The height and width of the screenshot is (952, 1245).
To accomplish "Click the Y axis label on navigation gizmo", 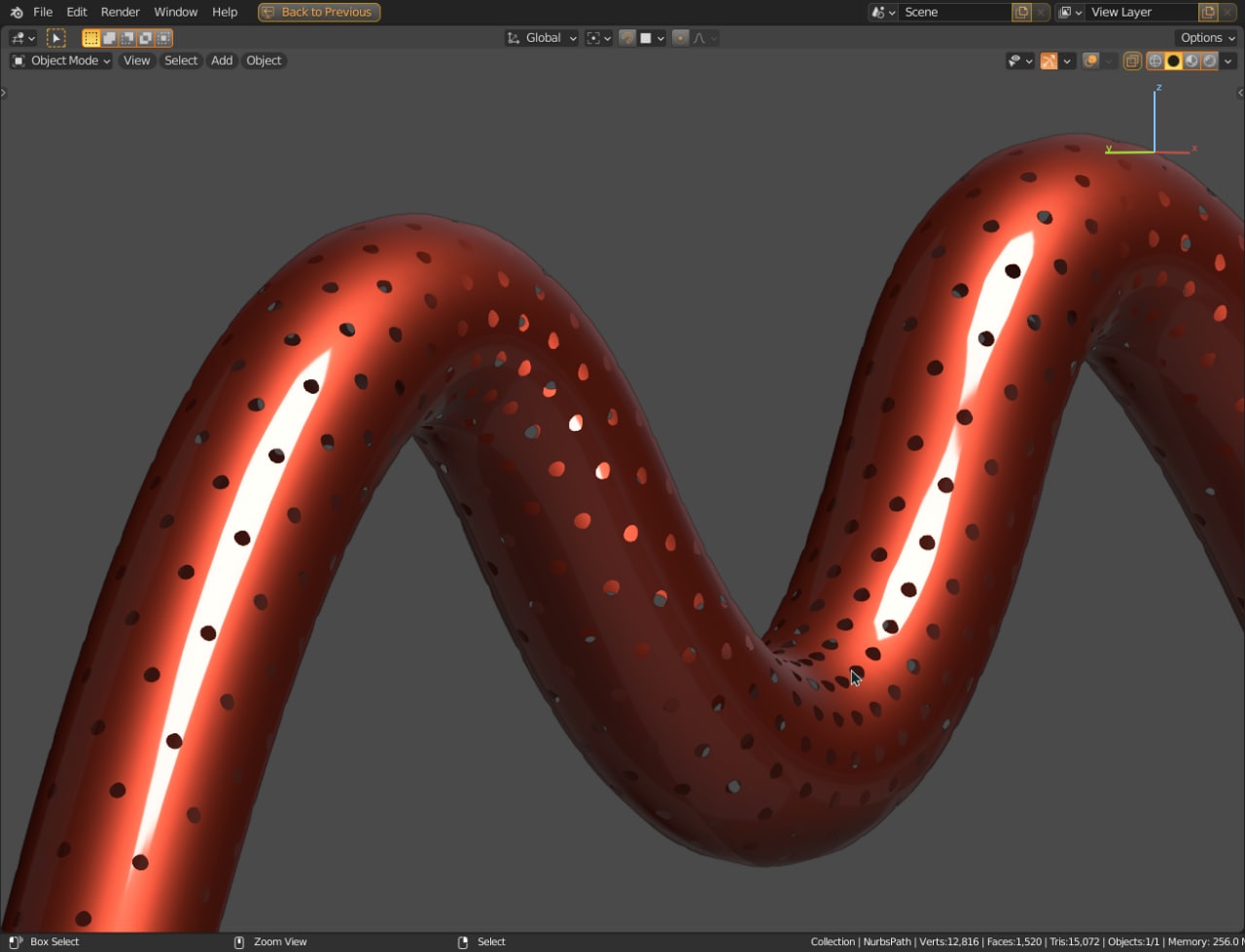I will [x=1109, y=149].
